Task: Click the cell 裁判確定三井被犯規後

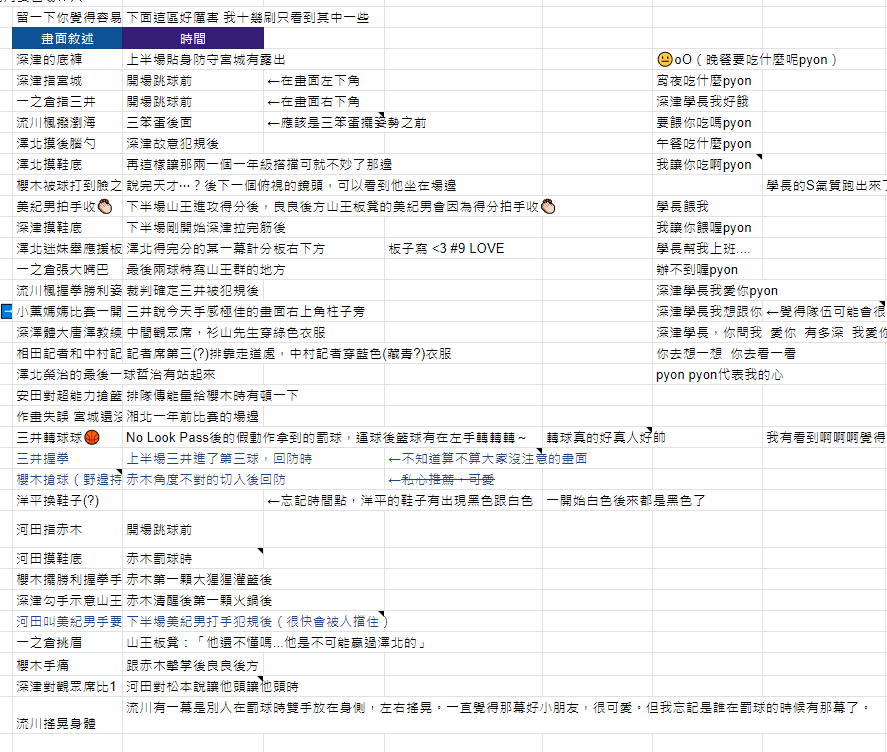Action: 193,290
